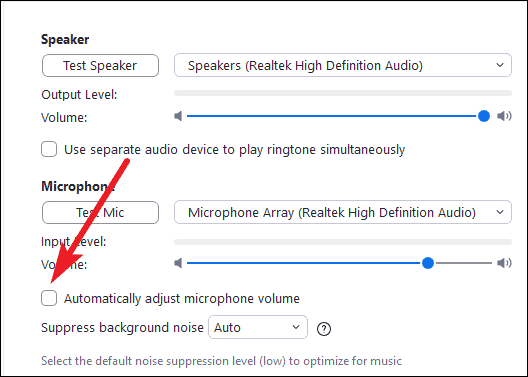Click the microphone Input Level bar
The width and height of the screenshot is (528, 377).
click(343, 242)
